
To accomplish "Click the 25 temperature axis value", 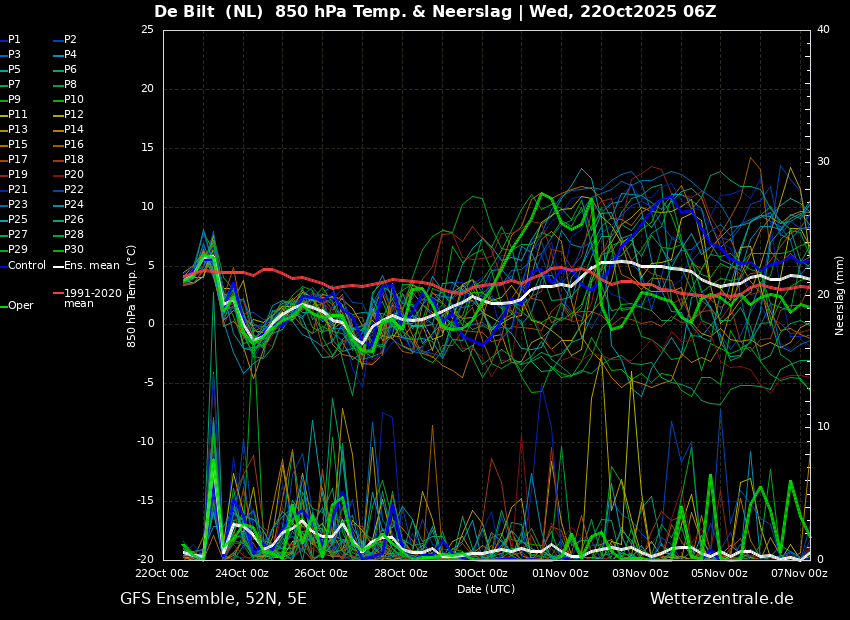I will coord(147,30).
